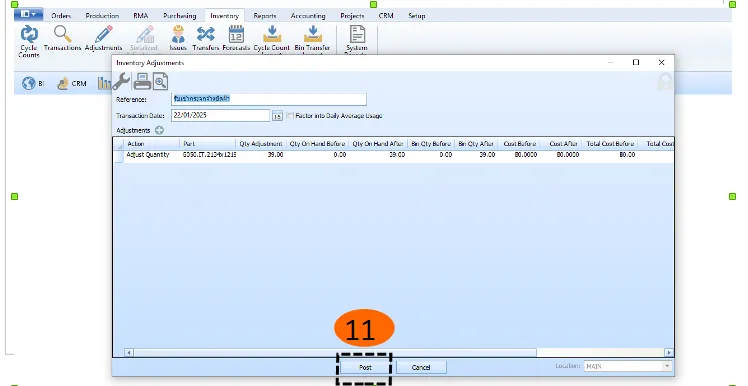Switch to the CRM ribbon tab

pos(386,16)
